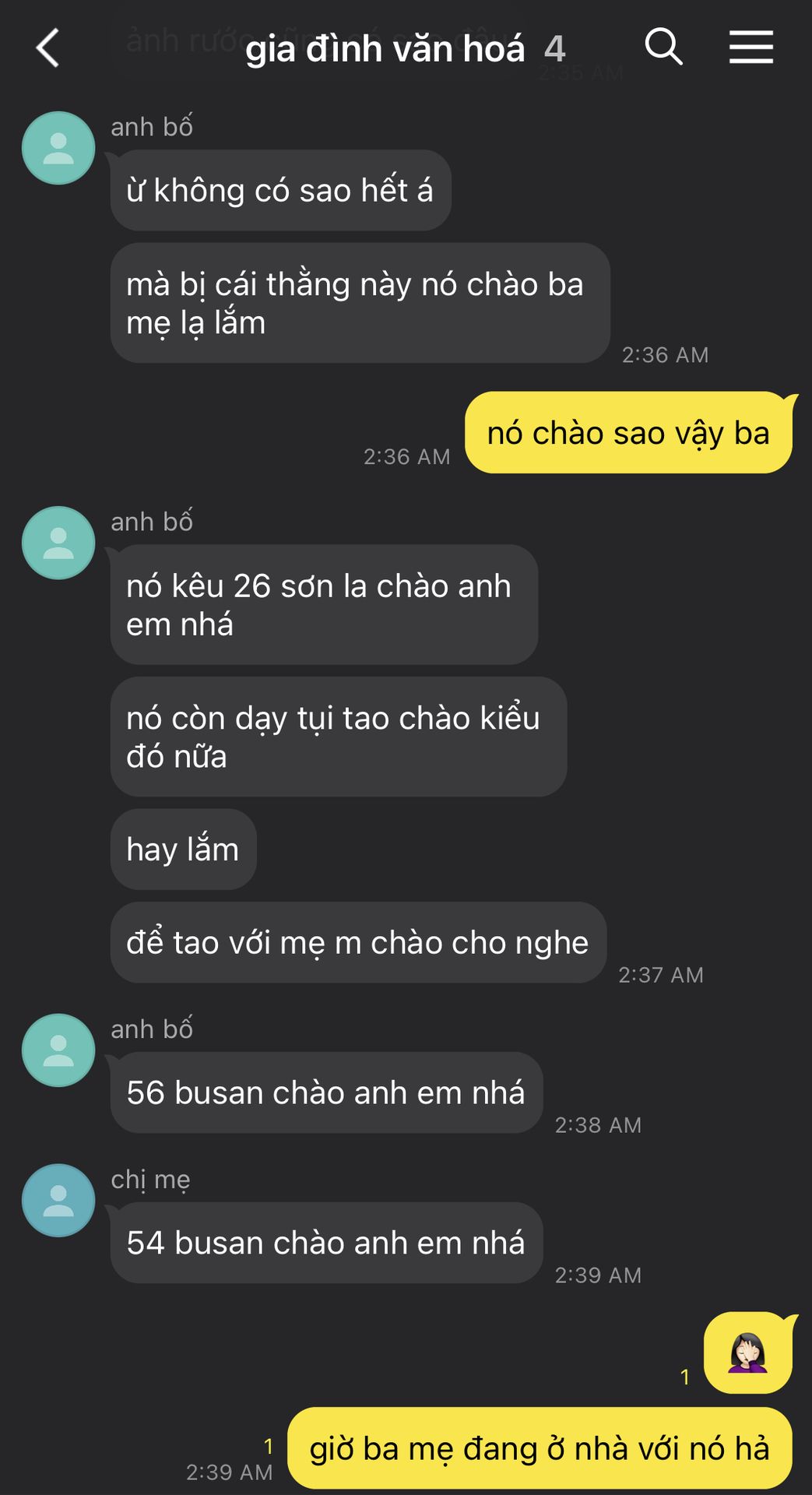The height and width of the screenshot is (1495, 812).
Task: Select message 'nó kêu 26 sơn la chào'
Action: tap(324, 604)
